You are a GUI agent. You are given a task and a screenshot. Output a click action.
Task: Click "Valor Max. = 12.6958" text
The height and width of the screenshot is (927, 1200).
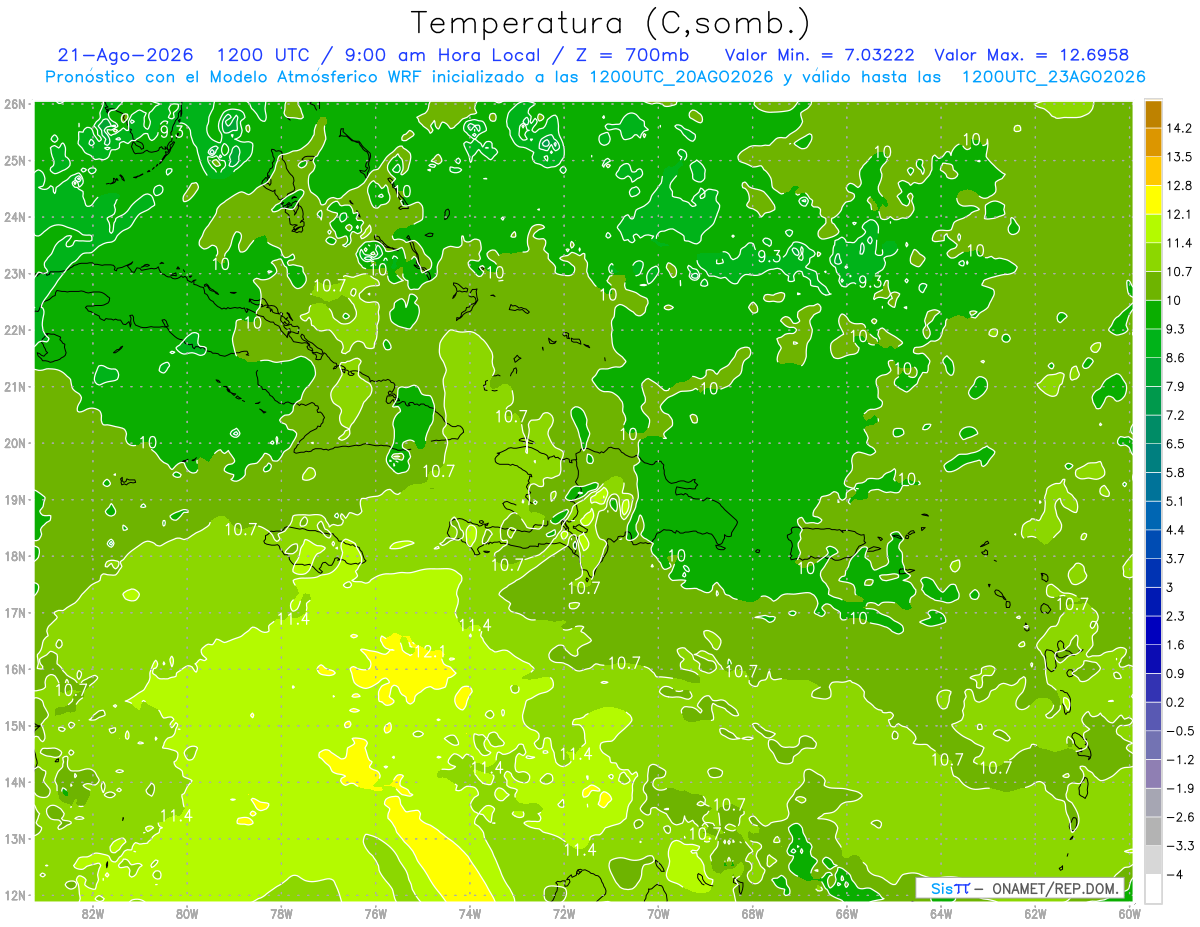point(1032,54)
